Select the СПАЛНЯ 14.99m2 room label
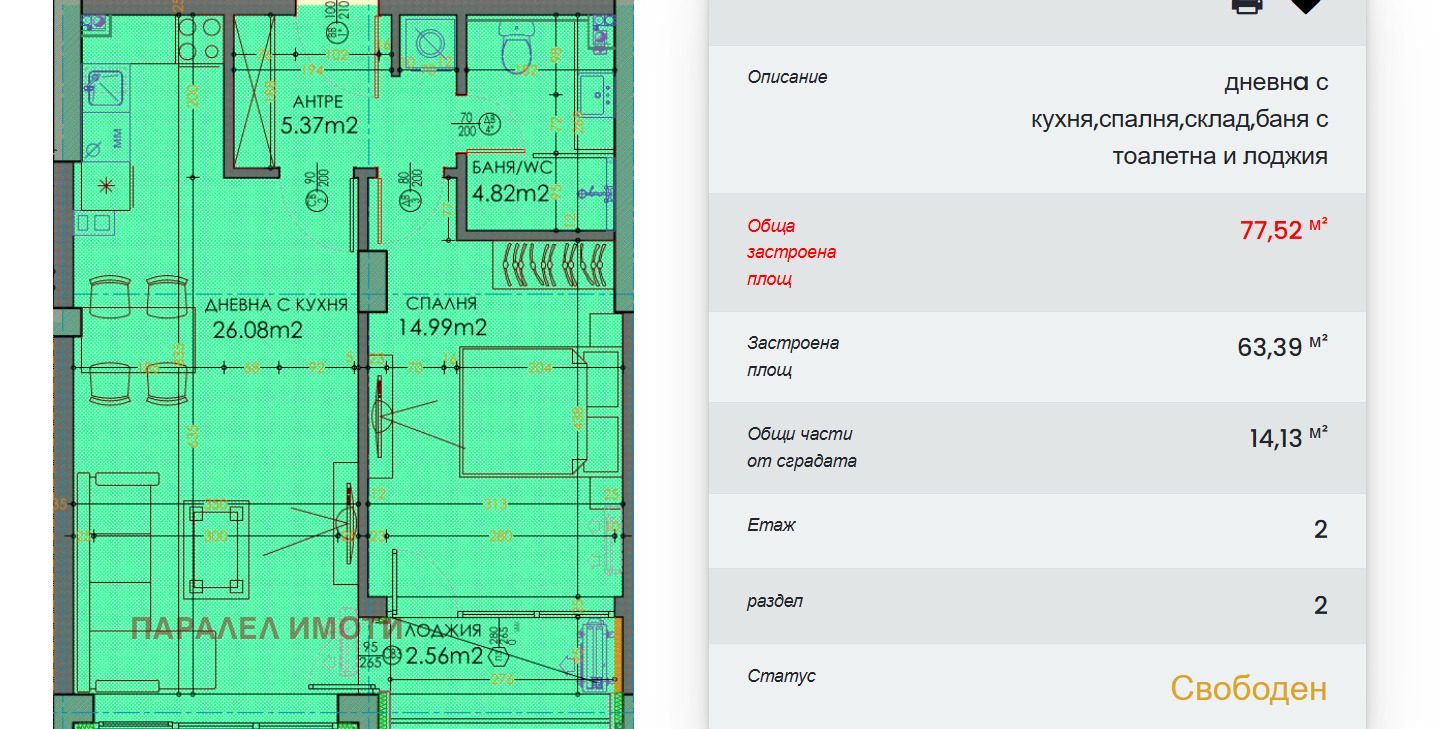The width and height of the screenshot is (1453, 729). click(442, 316)
